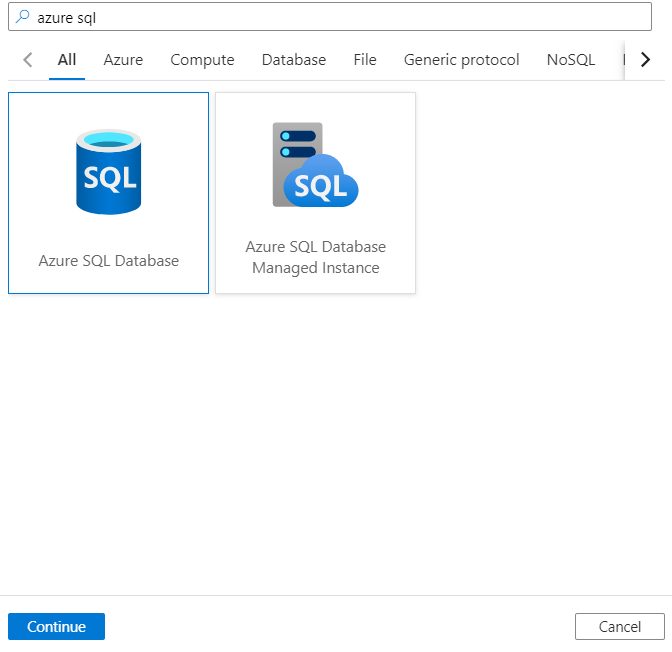672x652 pixels.
Task: Click the right tab-scroll chevron
Action: [645, 60]
